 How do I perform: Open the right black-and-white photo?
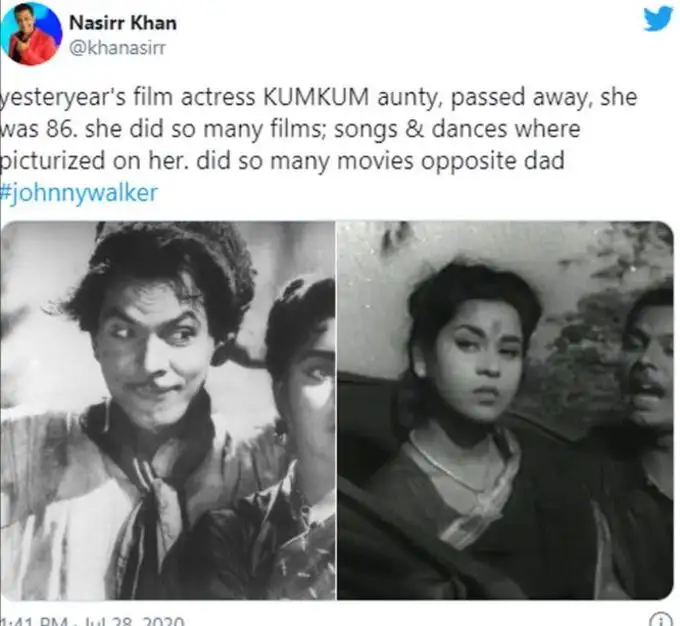(505, 410)
